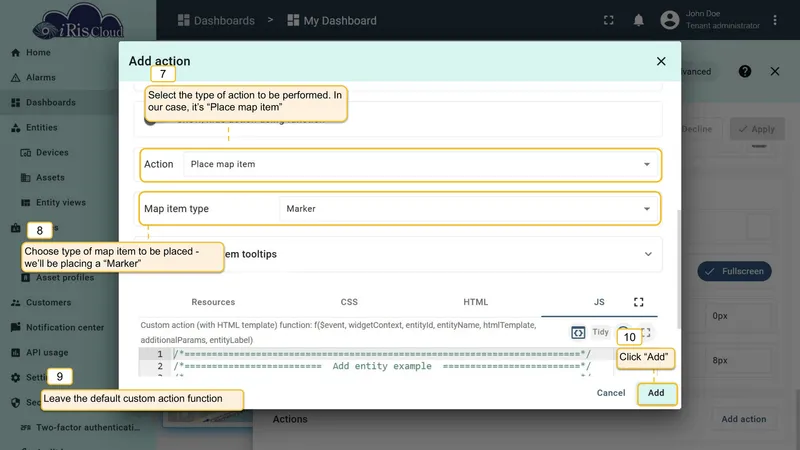Click the code toggle icon beside Tidy
The image size is (800, 450).
tap(578, 333)
